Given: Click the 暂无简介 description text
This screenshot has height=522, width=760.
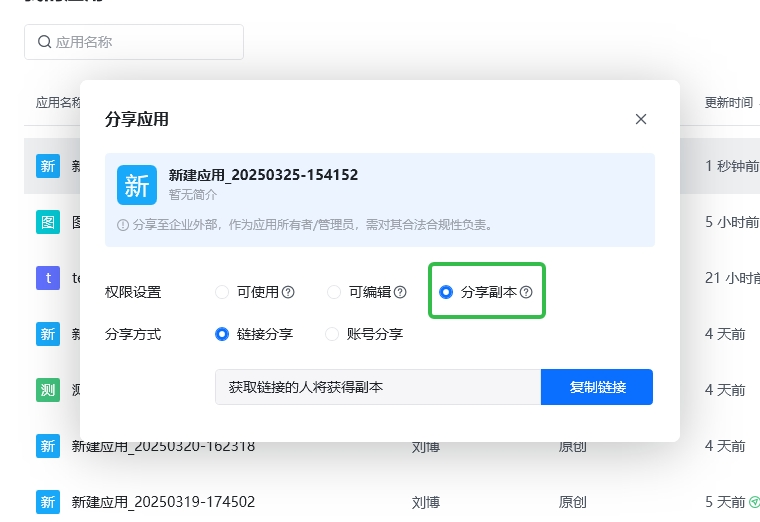Looking at the screenshot, I should click(193, 195).
